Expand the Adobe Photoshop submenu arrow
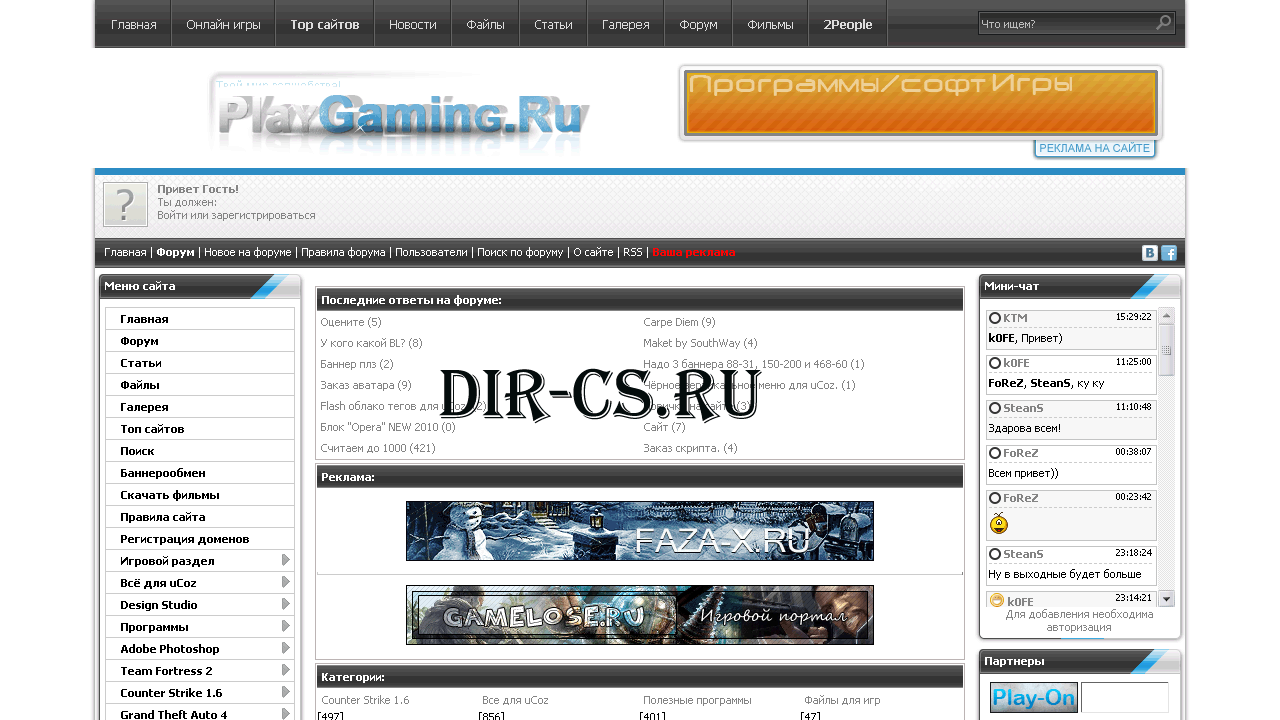This screenshot has height=720, width=1280. [283, 648]
